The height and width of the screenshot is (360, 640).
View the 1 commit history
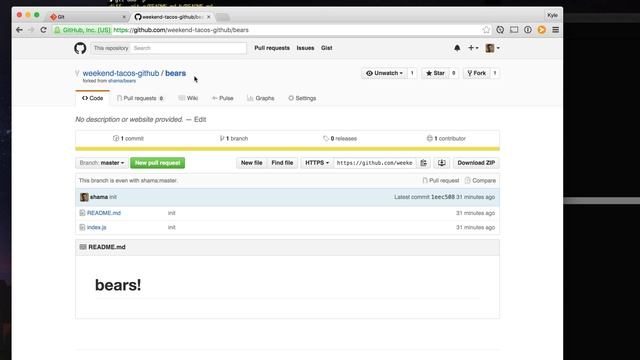point(128,139)
